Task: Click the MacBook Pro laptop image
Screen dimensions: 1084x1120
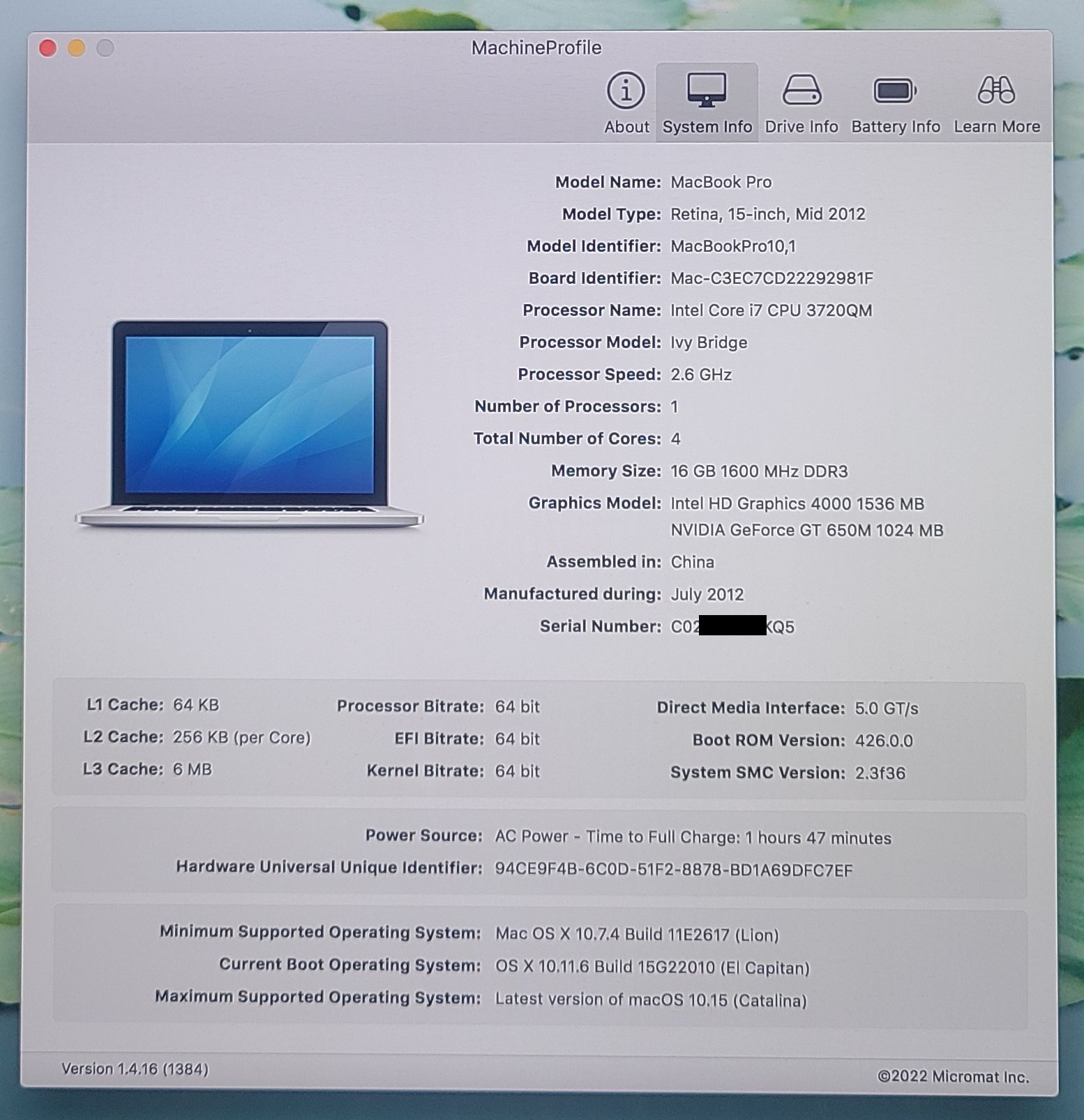Action: pyautogui.click(x=249, y=423)
